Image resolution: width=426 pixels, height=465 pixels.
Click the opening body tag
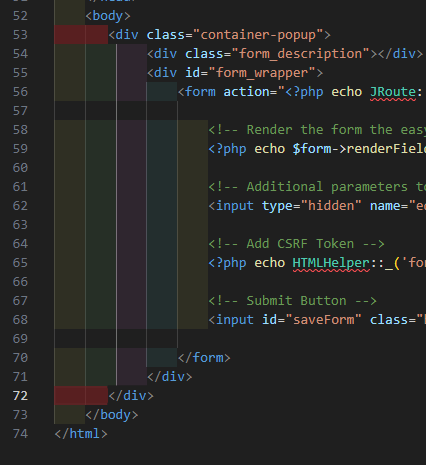click(x=108, y=16)
